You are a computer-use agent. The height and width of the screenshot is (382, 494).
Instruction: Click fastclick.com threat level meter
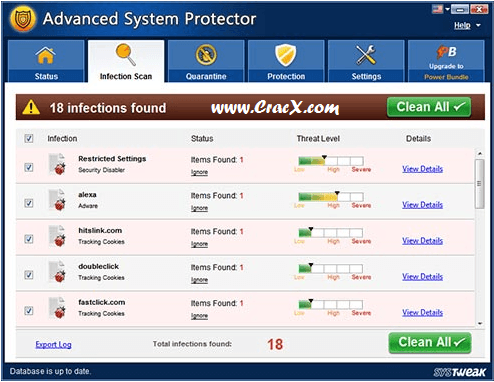pyautogui.click(x=331, y=305)
